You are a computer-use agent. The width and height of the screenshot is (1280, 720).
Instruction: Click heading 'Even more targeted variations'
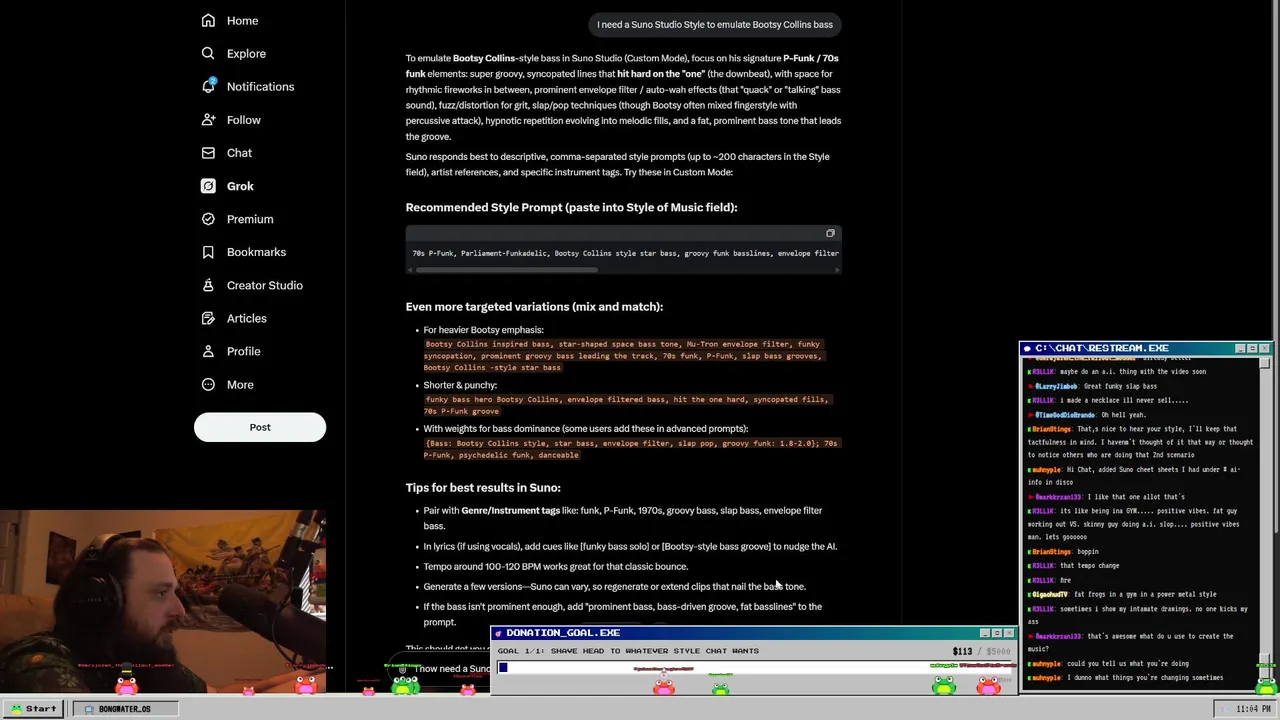pyautogui.click(x=534, y=306)
